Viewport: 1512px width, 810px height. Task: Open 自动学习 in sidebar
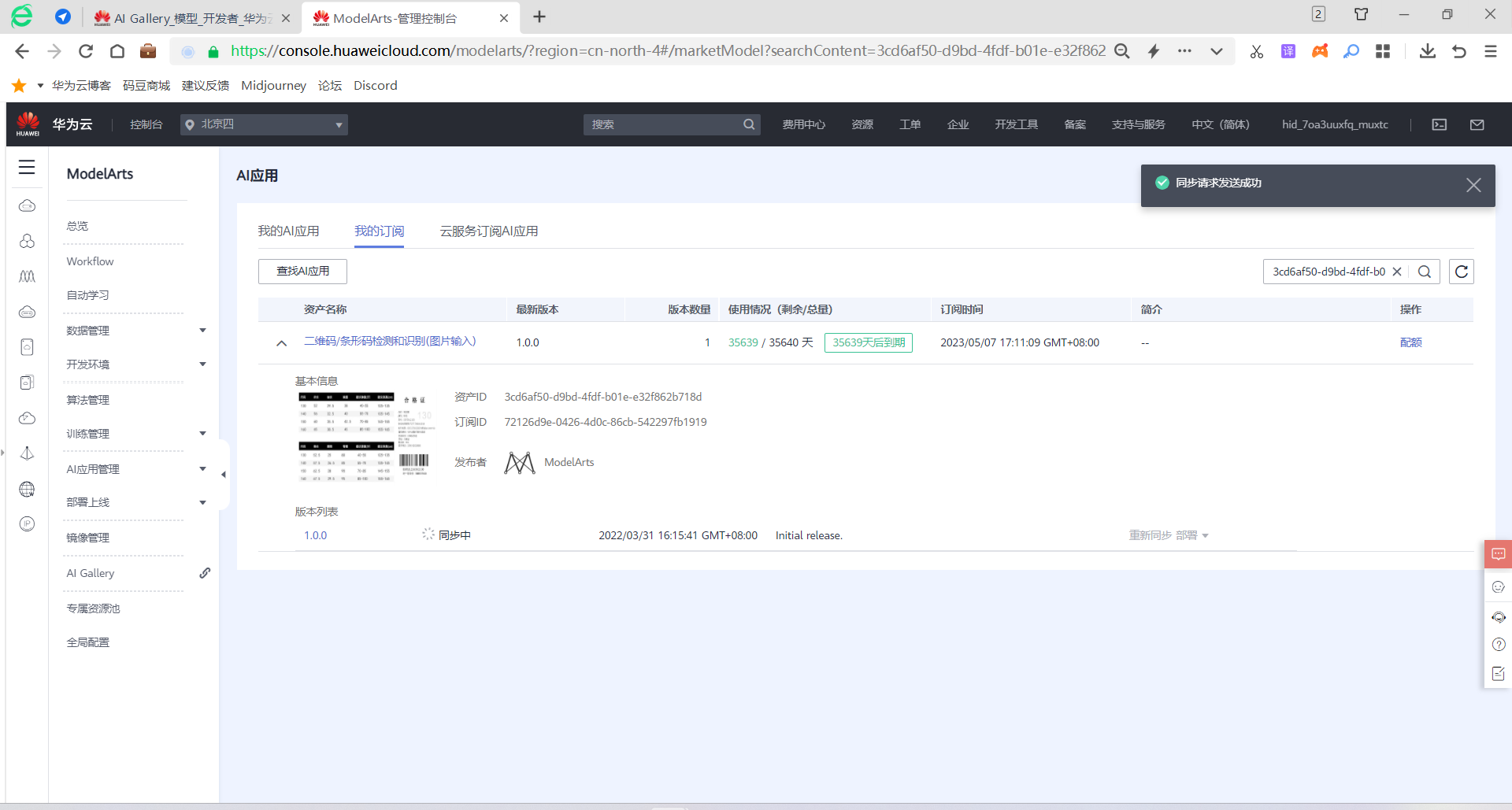click(x=87, y=295)
